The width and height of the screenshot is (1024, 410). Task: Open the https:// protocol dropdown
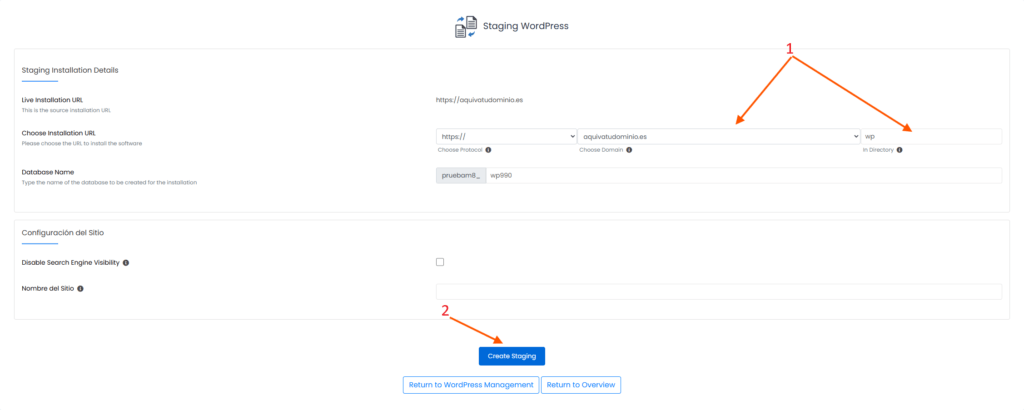(x=507, y=136)
